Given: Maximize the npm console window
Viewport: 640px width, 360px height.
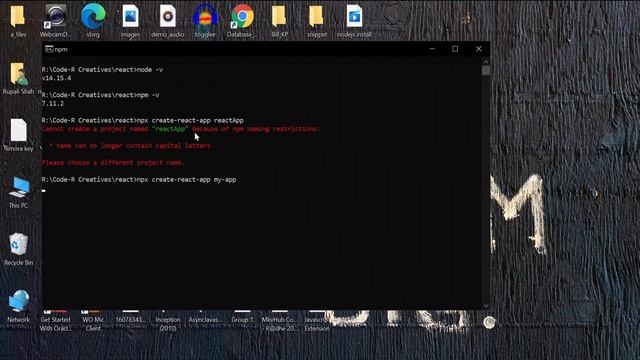Looking at the screenshot, I should (455, 49).
